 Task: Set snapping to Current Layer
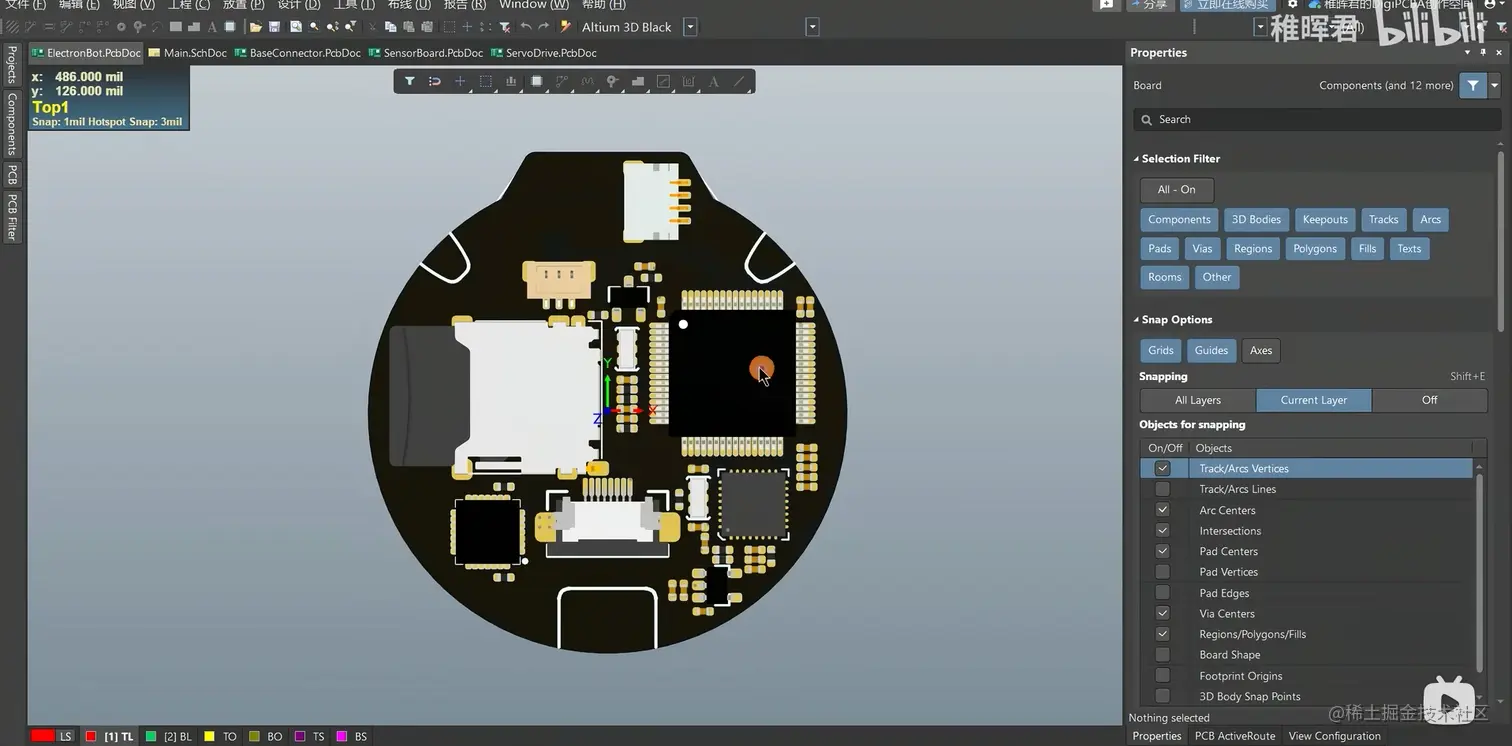(x=1314, y=400)
